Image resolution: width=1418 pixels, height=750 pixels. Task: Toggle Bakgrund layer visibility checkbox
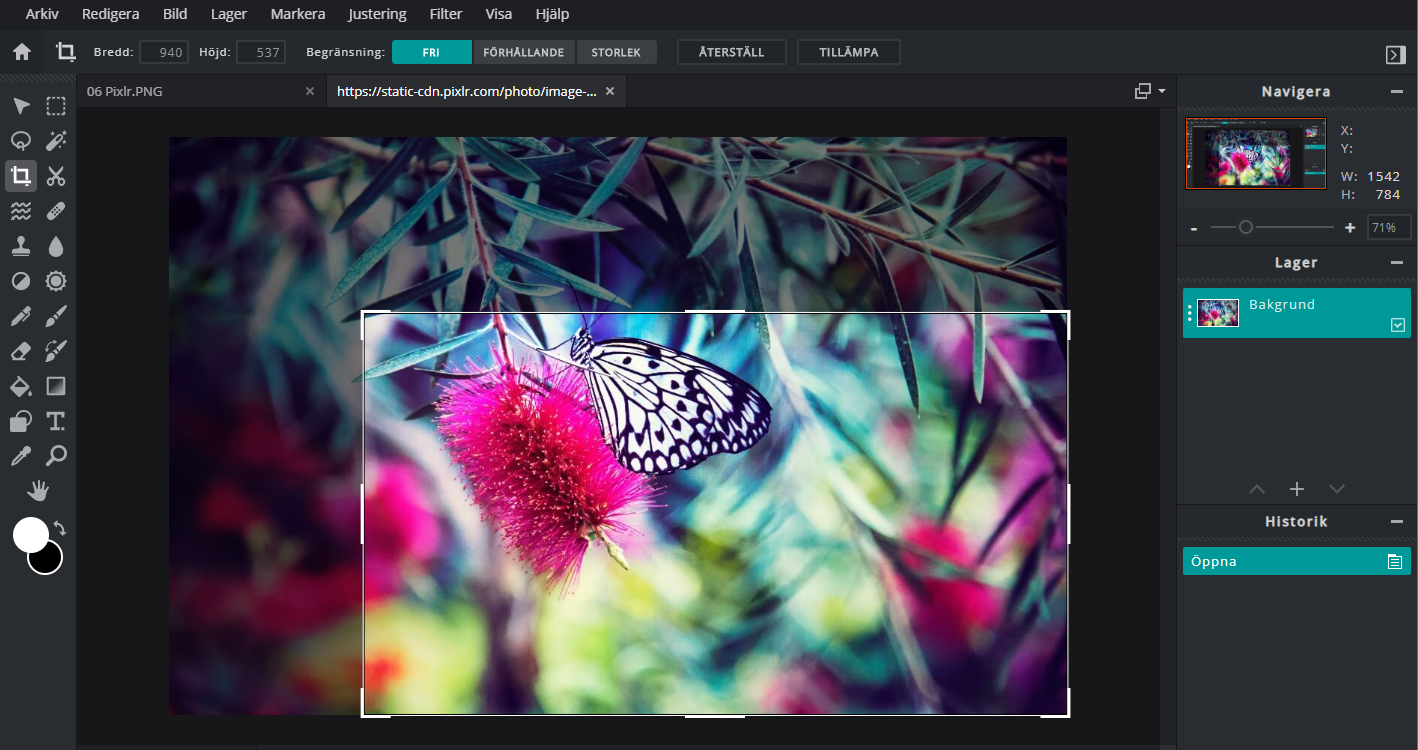1397,325
